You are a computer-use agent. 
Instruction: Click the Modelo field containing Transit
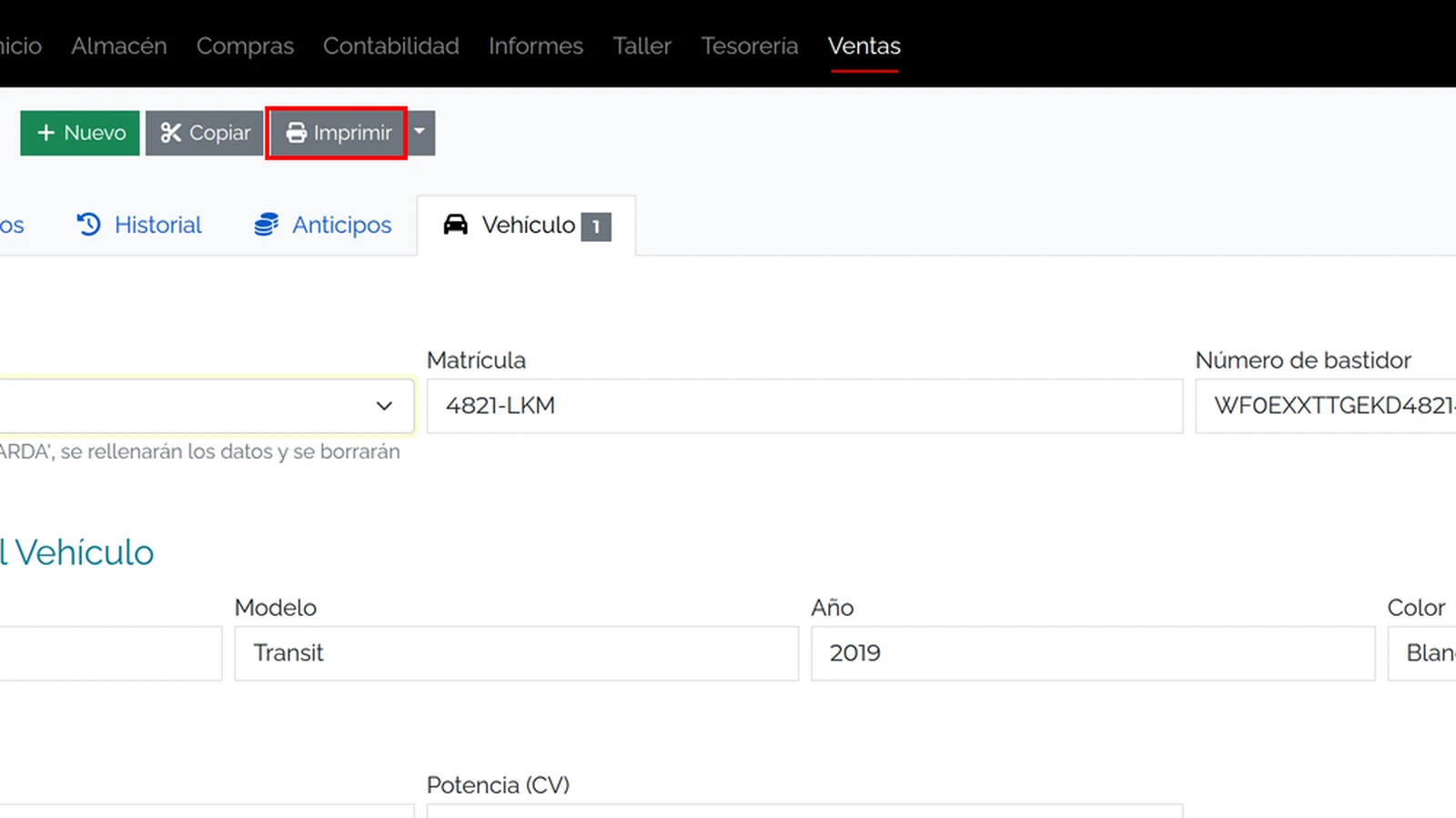click(516, 653)
